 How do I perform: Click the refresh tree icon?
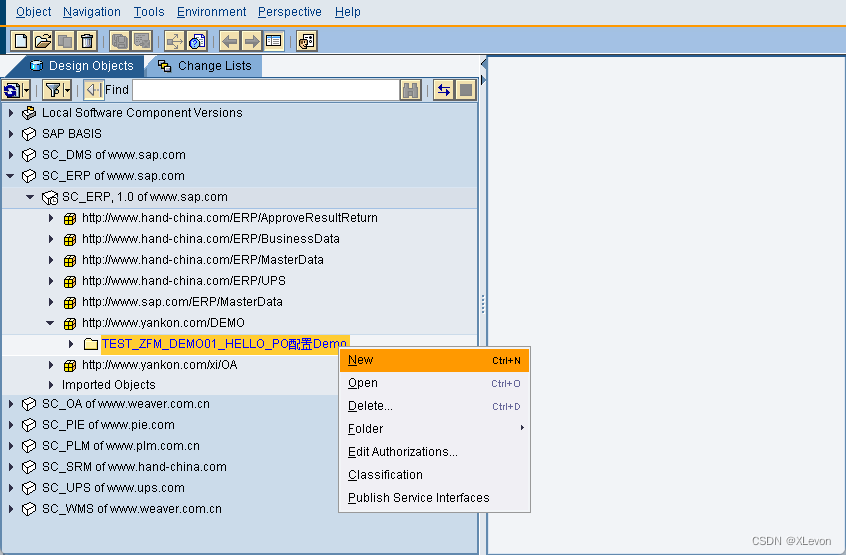pos(12,90)
